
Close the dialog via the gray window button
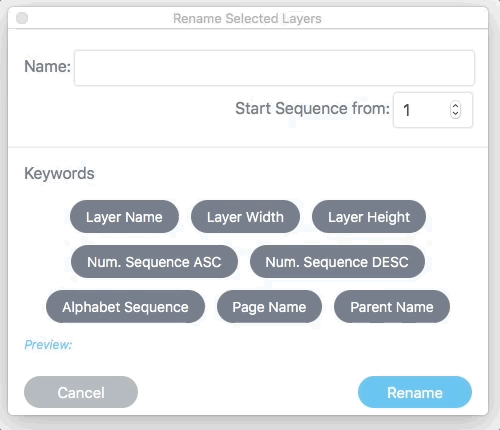click(22, 18)
